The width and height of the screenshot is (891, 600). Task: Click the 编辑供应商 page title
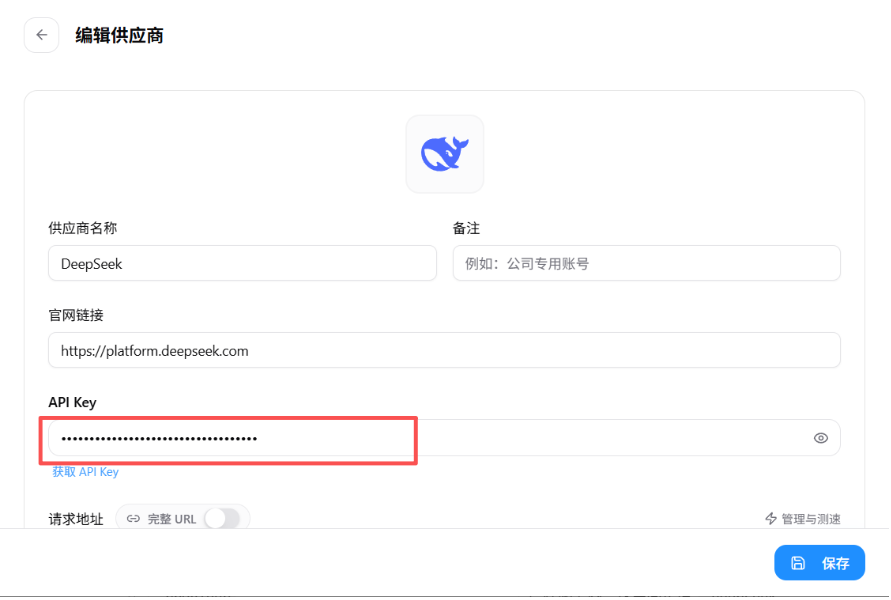[x=119, y=36]
